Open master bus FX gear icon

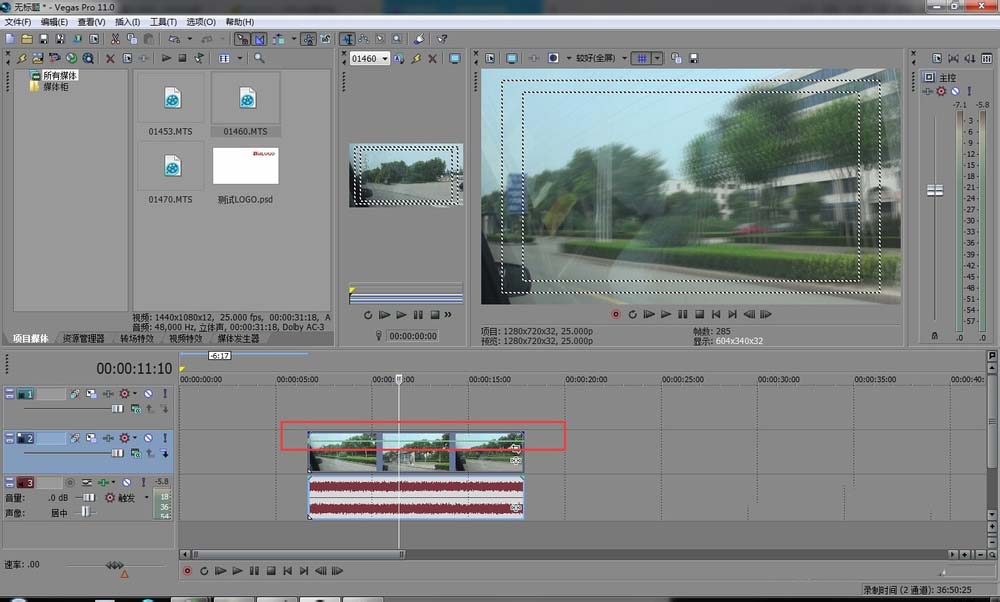[941, 91]
